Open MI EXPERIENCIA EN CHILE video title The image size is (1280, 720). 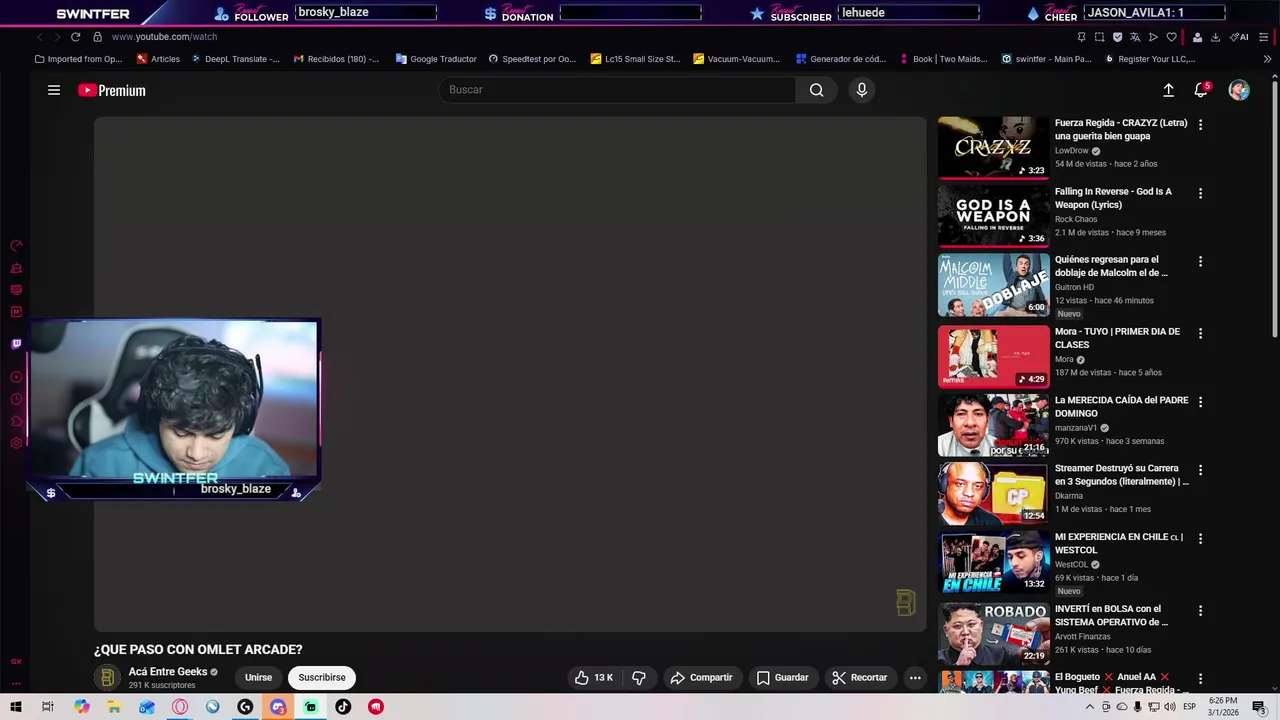point(1119,543)
